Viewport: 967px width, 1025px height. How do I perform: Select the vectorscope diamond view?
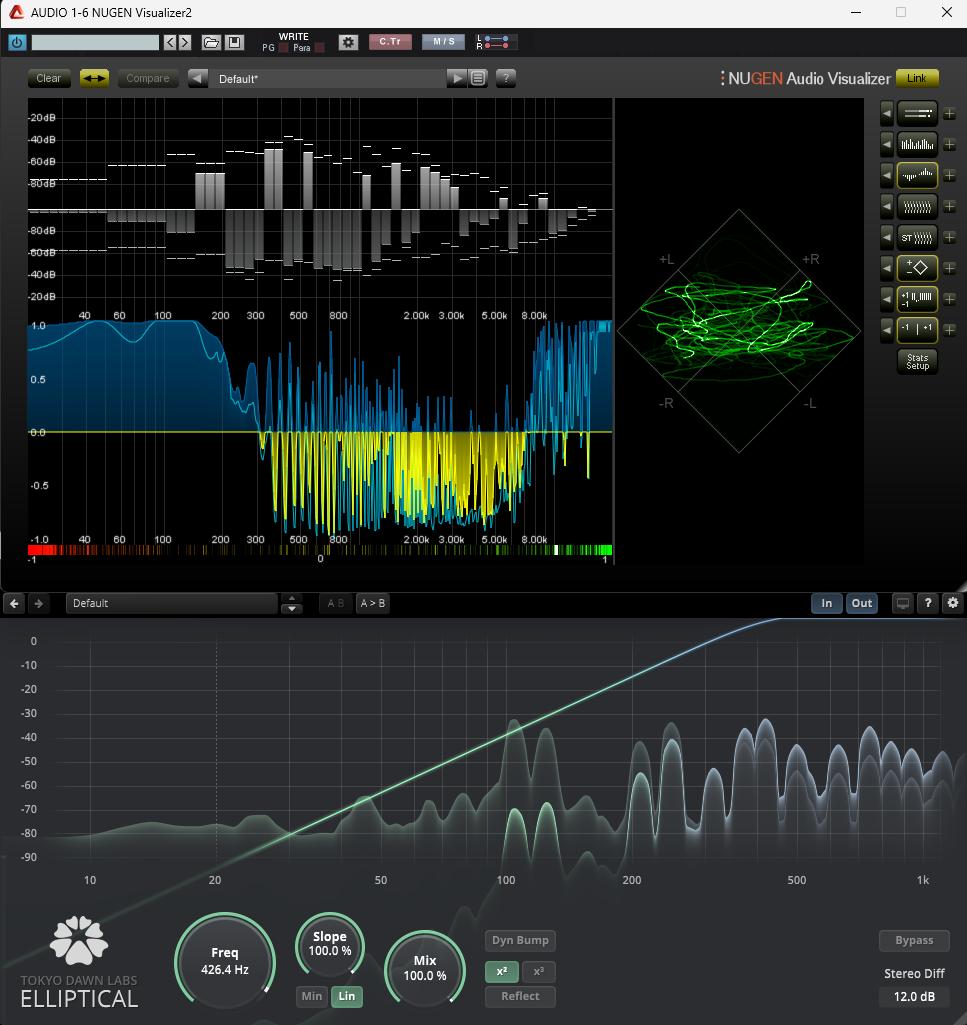pyautogui.click(x=917, y=268)
